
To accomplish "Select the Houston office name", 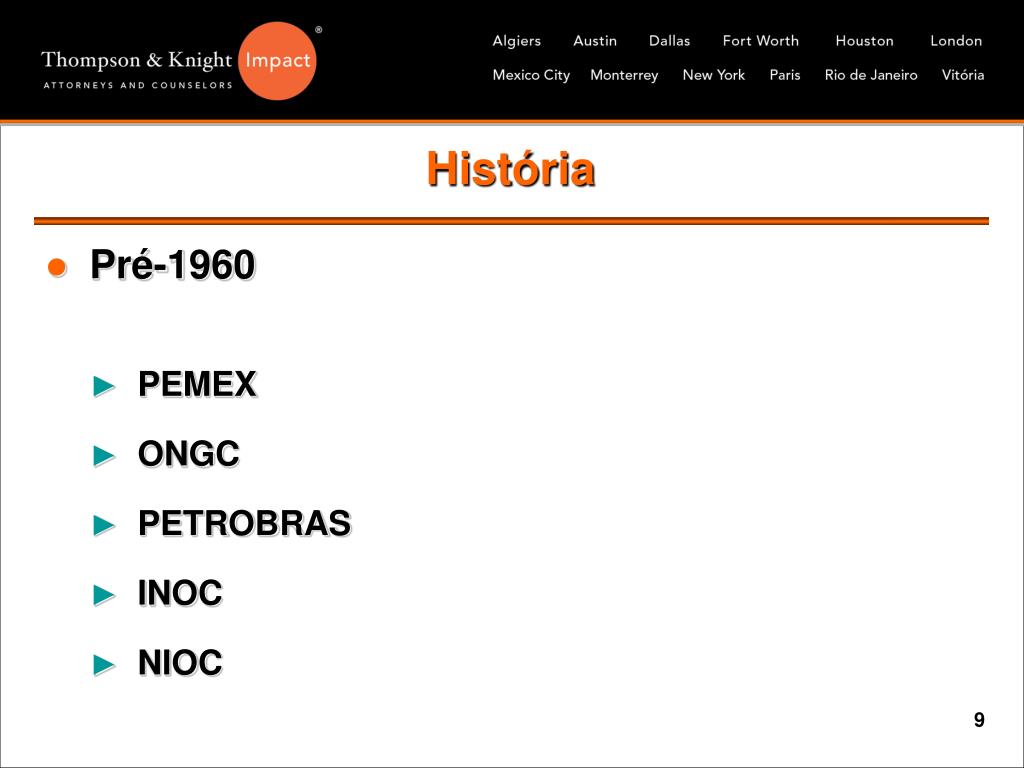I will [865, 40].
